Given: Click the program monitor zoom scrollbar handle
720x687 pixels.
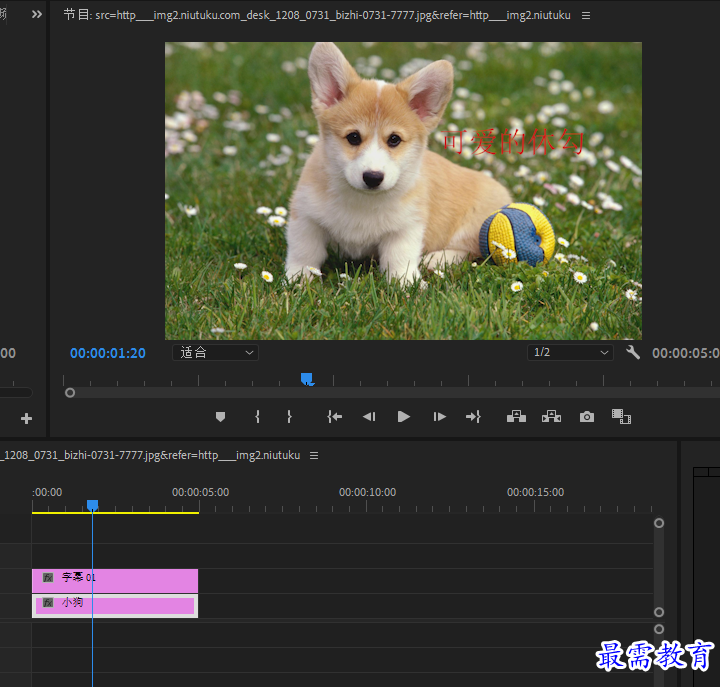Looking at the screenshot, I should (70, 393).
